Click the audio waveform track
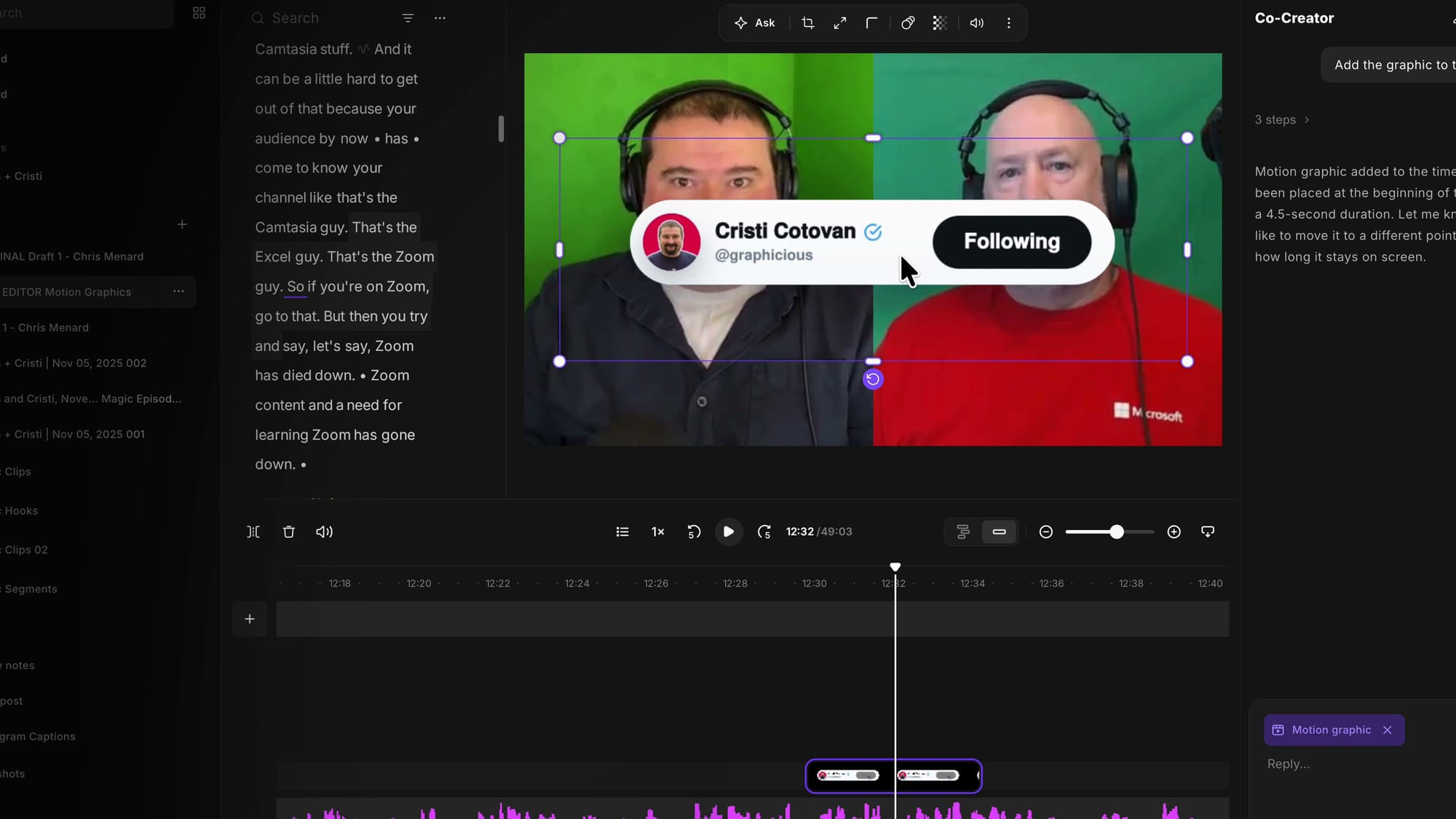The height and width of the screenshot is (819, 1456). [x=753, y=809]
